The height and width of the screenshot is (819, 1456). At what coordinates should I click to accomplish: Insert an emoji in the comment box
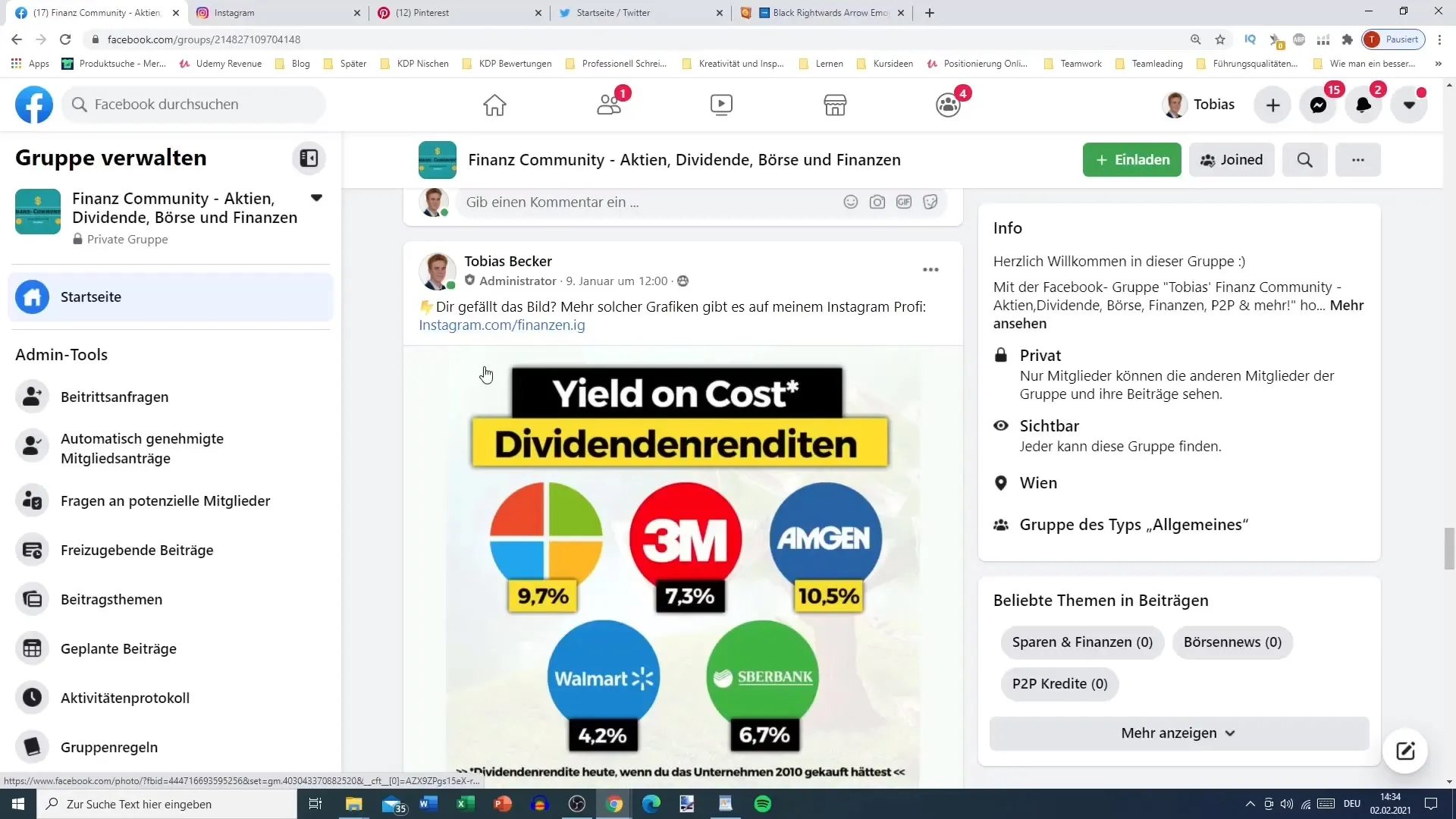pos(851,202)
